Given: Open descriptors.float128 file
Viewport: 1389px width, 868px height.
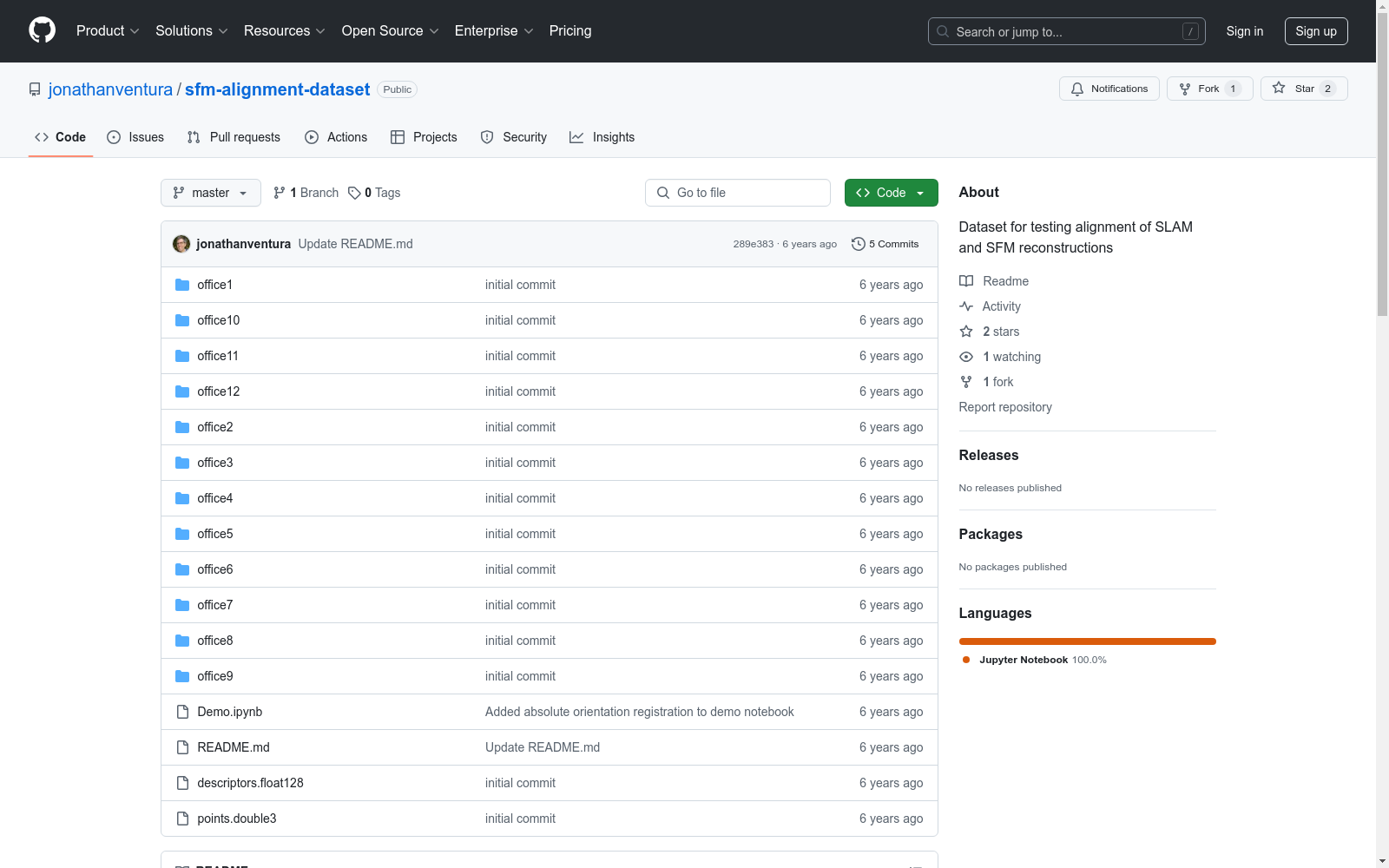Looking at the screenshot, I should pyautogui.click(x=250, y=783).
